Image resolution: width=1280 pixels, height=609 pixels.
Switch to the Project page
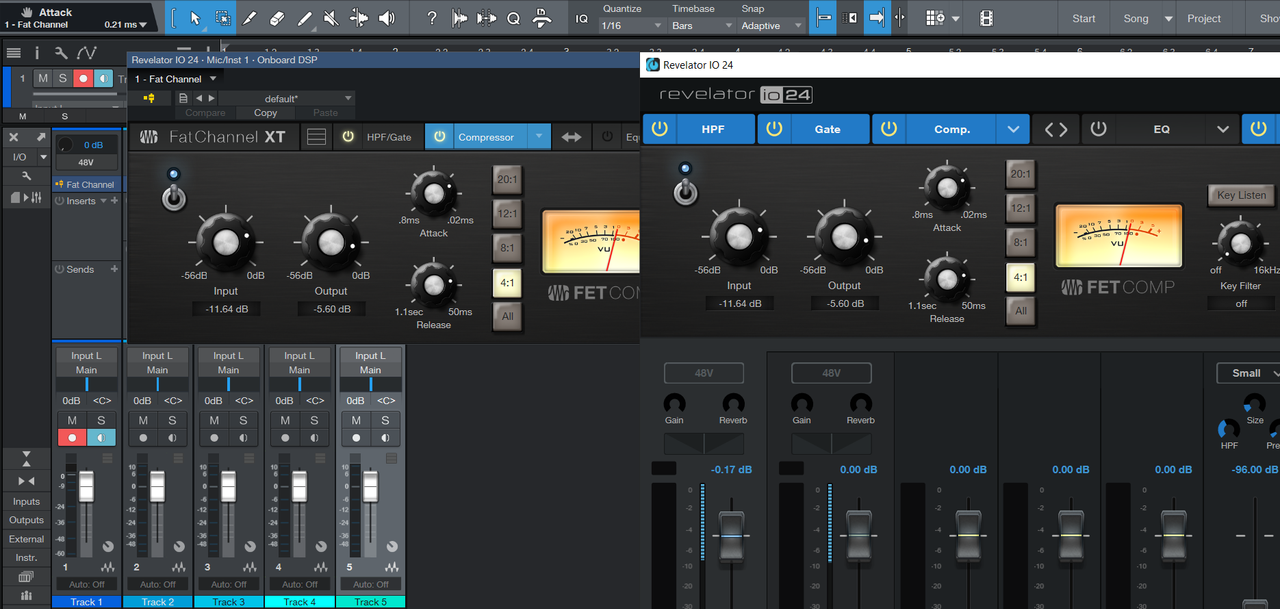click(1204, 18)
